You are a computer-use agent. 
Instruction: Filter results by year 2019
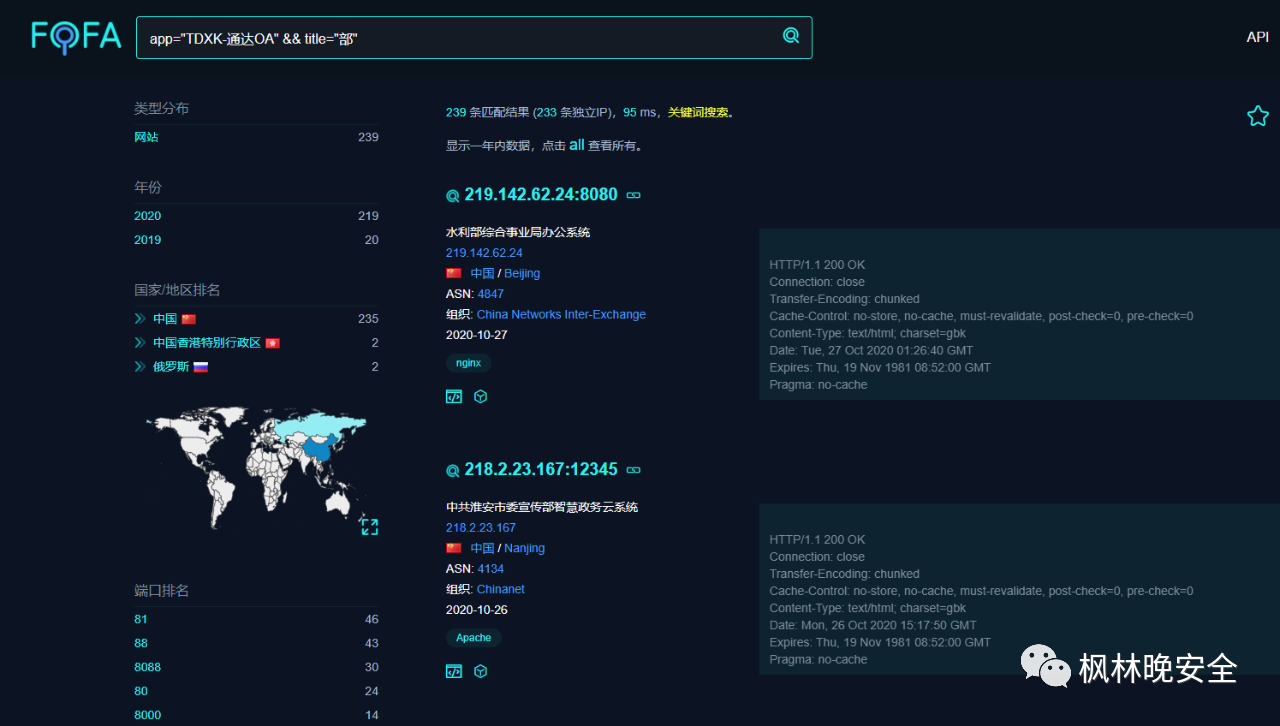tap(147, 240)
